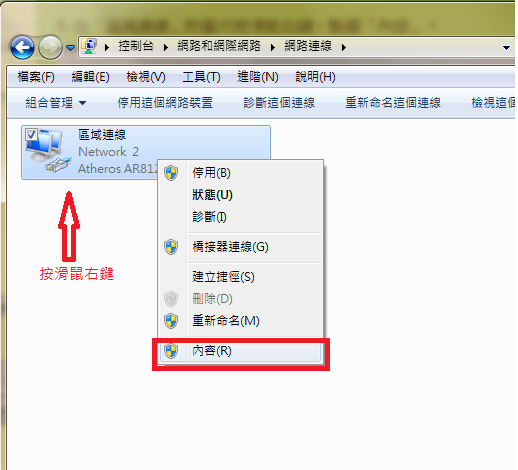Uncheck the 區域連線 selection checkbox
Viewport: 518px width, 470px height.
(x=31, y=135)
